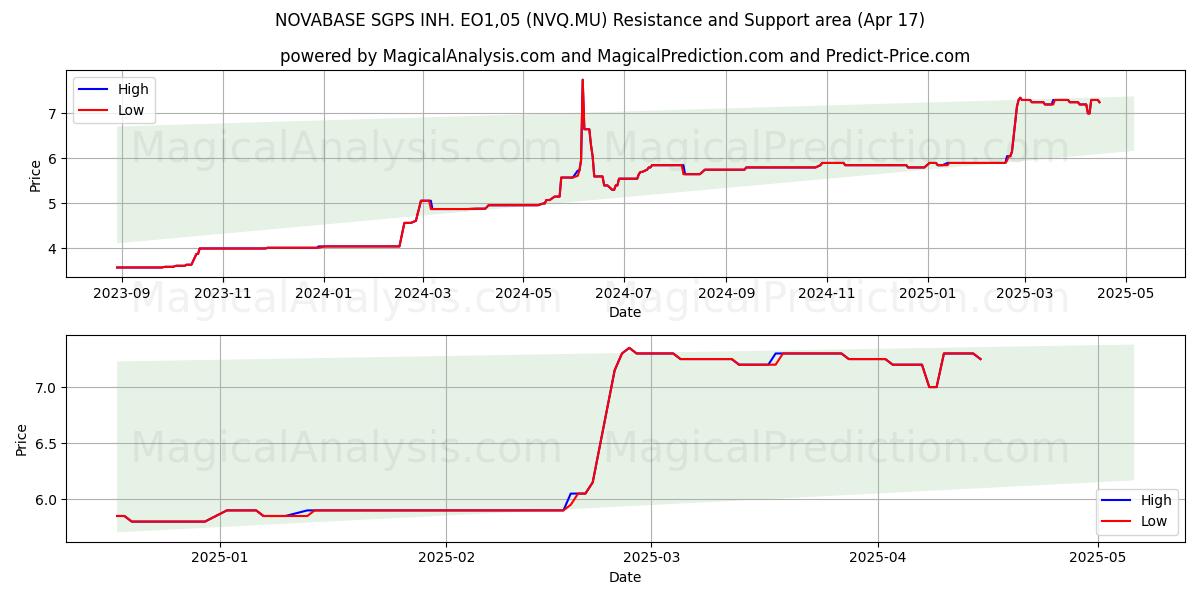Screen dimensions: 1200x600
Task: Click the red Low line swatch in full-history legend
Action: click(94, 111)
